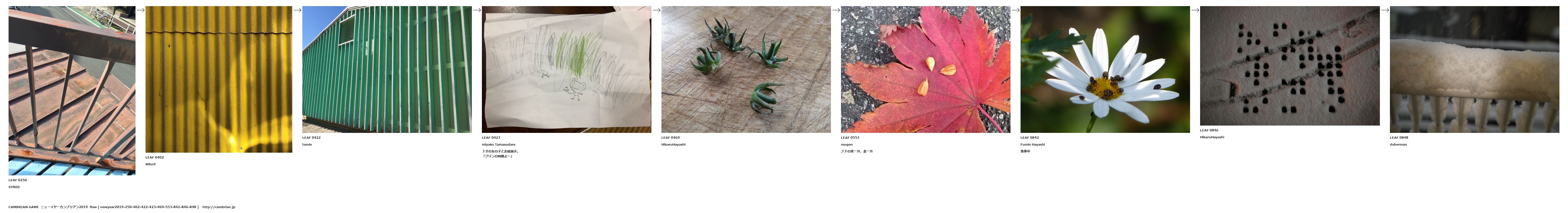The image size is (1568, 213).
Task: Click the arrow after the rusty railing photo
Action: [x=141, y=10]
